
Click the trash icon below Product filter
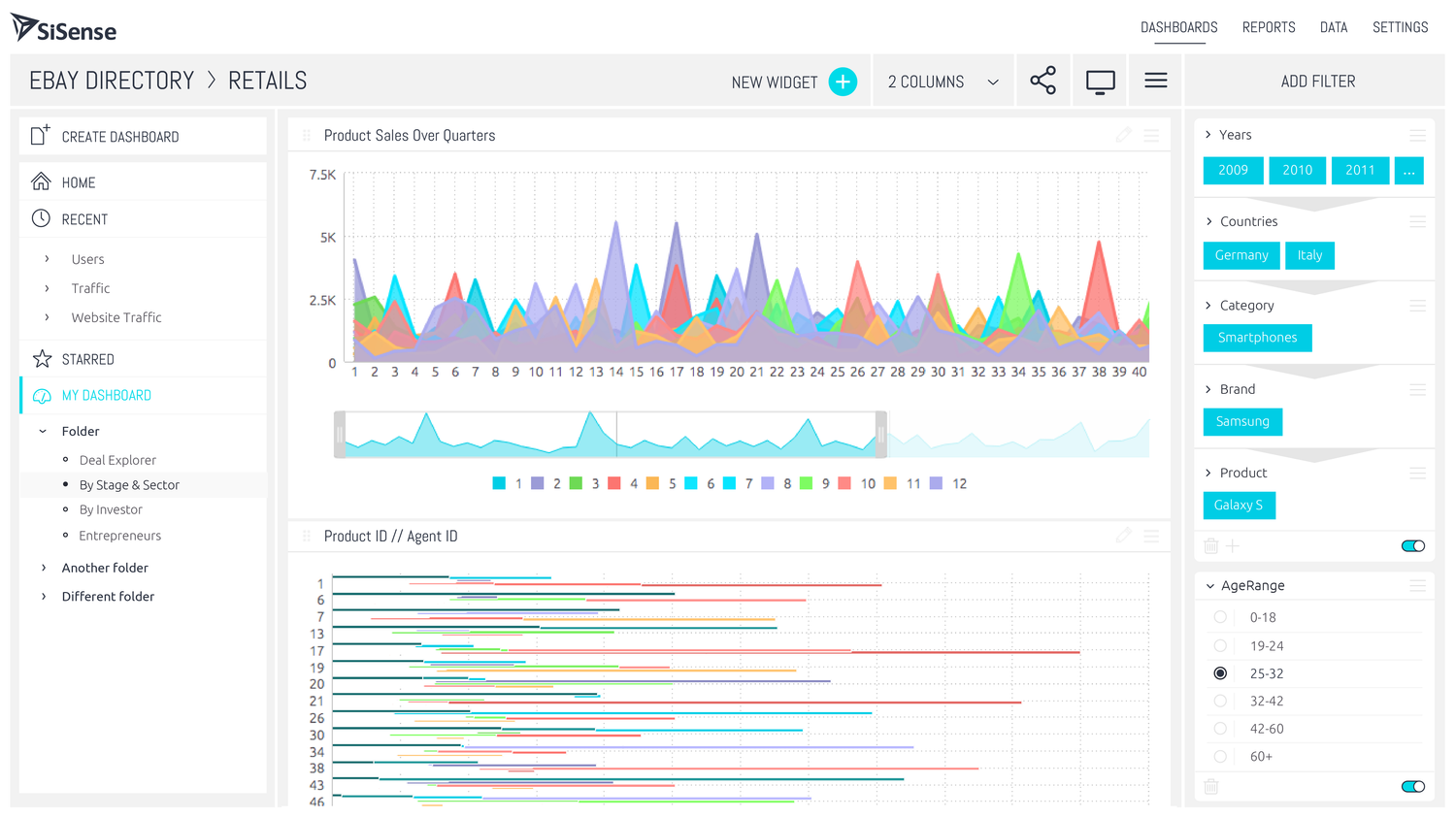[1210, 546]
